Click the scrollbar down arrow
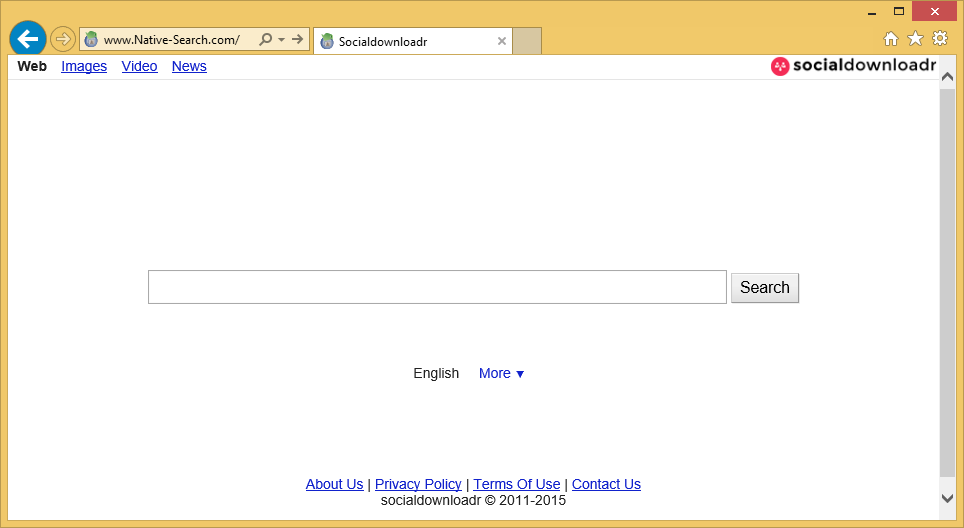 (x=947, y=498)
